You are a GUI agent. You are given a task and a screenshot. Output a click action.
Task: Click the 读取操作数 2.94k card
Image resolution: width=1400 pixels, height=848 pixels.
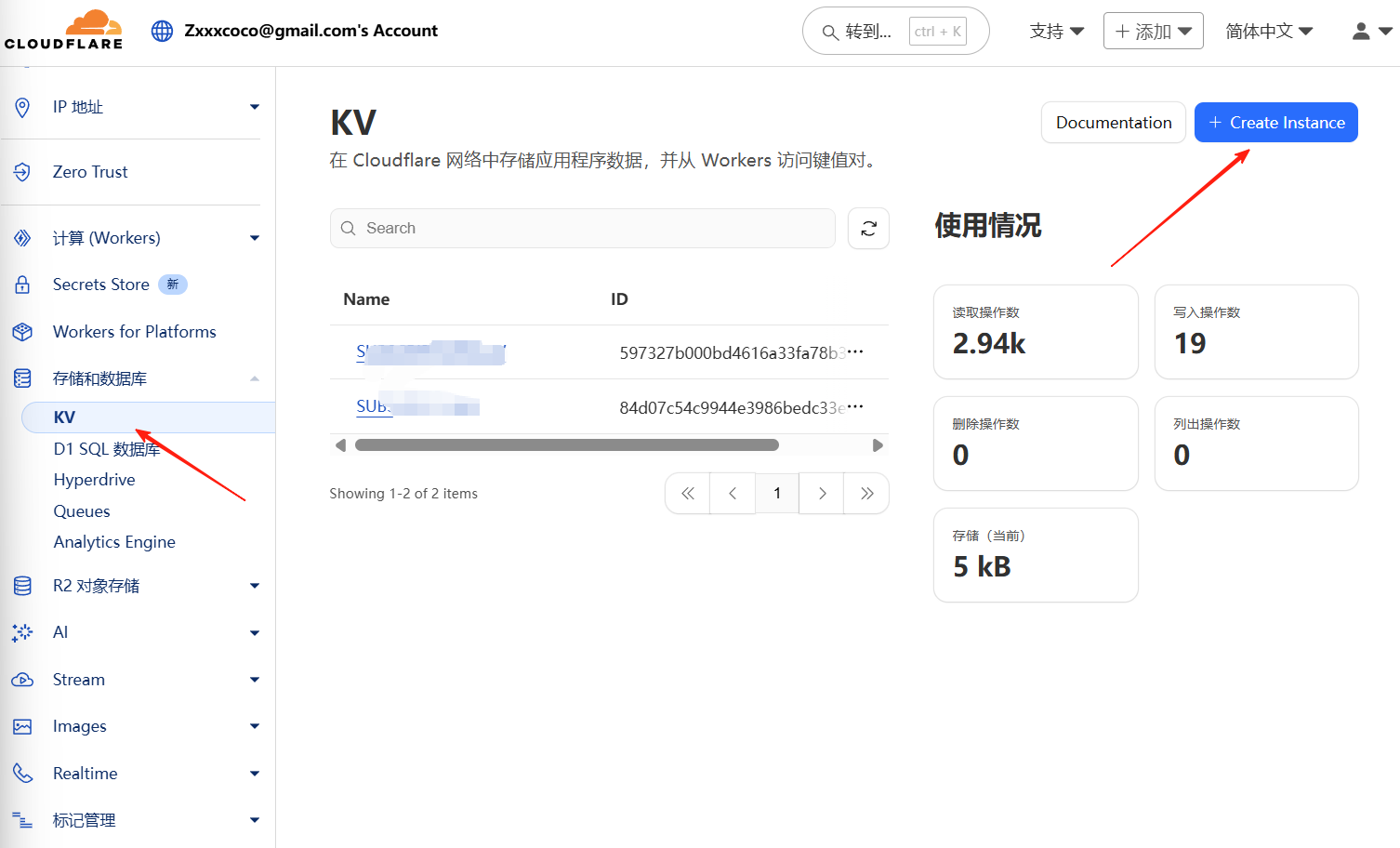[x=1036, y=332]
